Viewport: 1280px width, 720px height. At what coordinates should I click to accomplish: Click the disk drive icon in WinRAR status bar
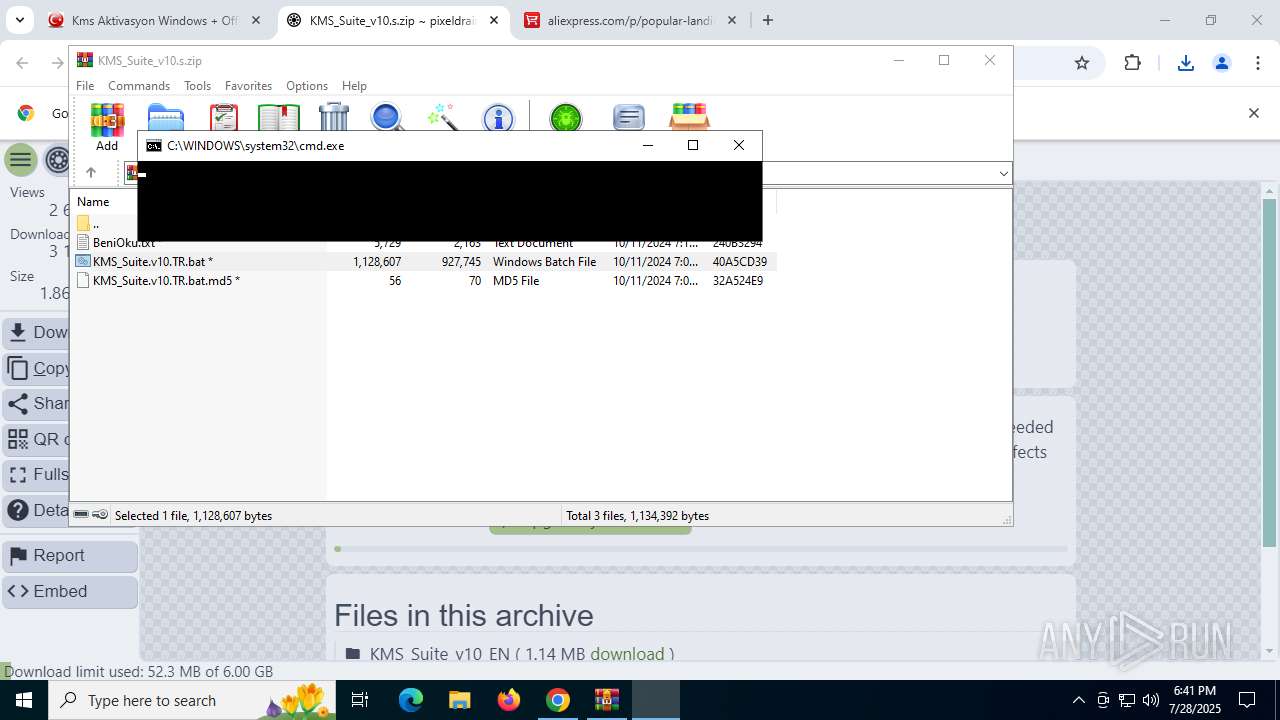tap(81, 515)
